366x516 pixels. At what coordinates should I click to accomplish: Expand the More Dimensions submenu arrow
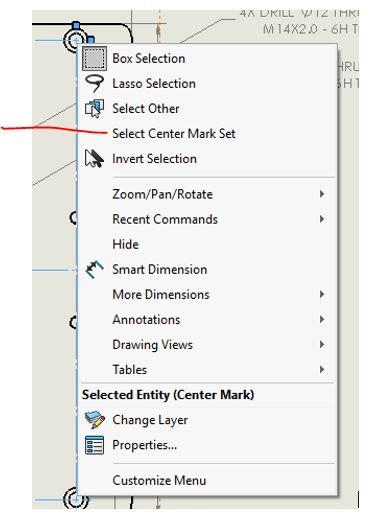322,294
